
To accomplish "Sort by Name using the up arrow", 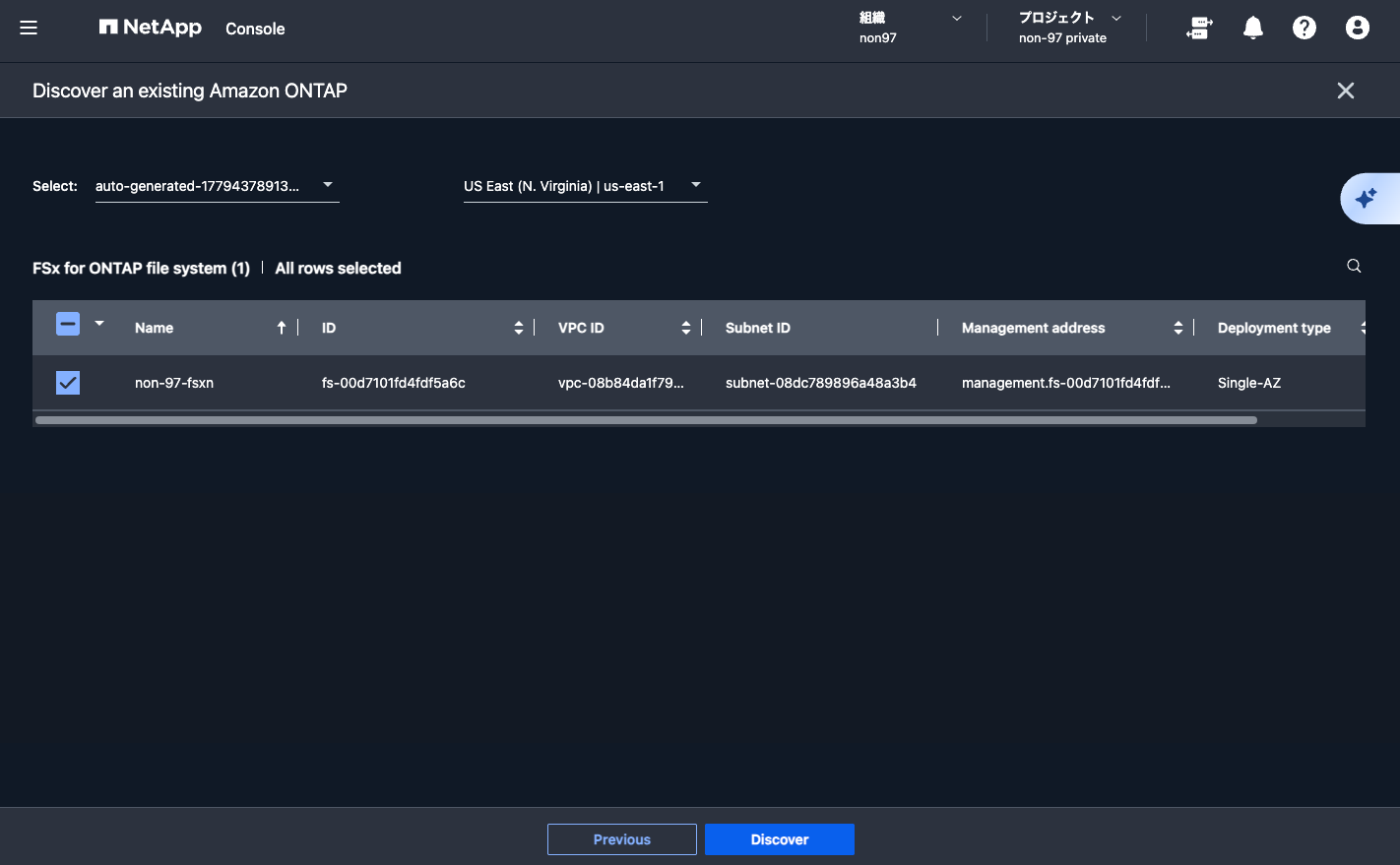I will pos(282,328).
